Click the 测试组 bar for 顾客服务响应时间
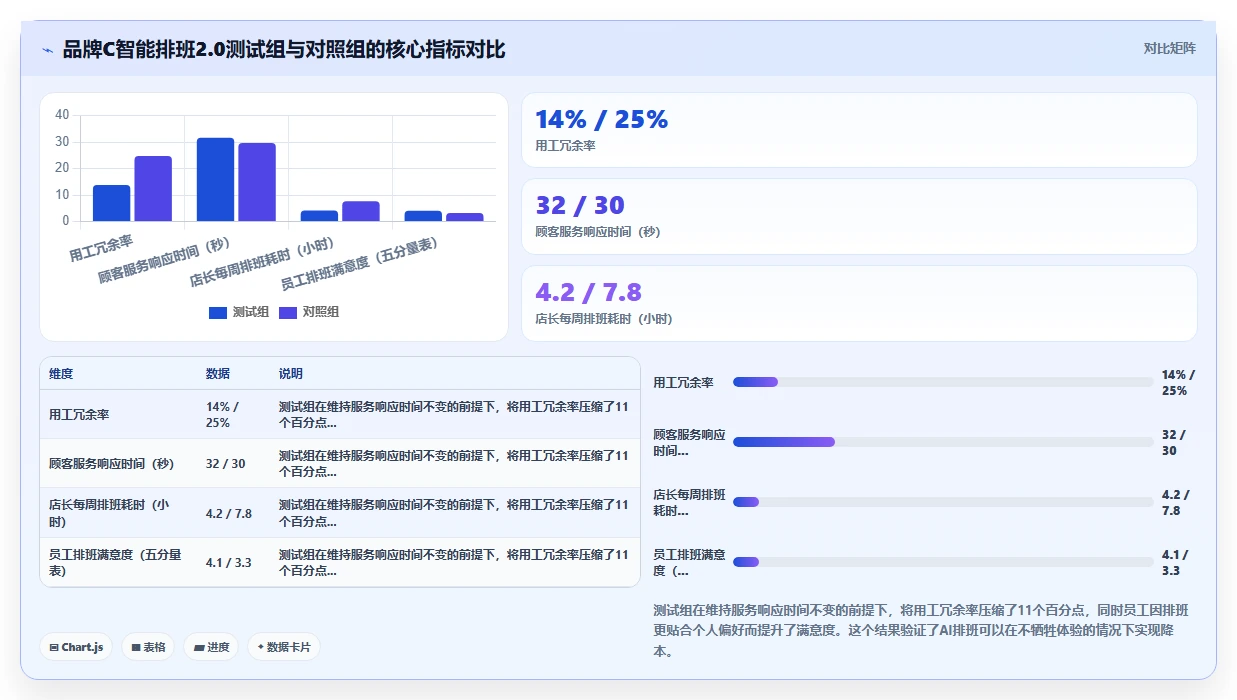The image size is (1237, 700). [x=216, y=179]
